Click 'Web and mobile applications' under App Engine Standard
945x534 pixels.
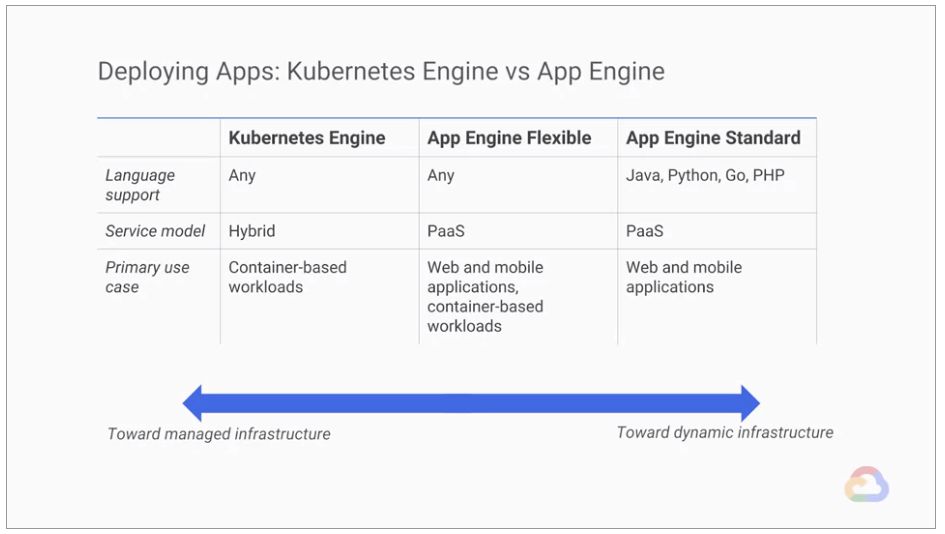[x=684, y=277]
